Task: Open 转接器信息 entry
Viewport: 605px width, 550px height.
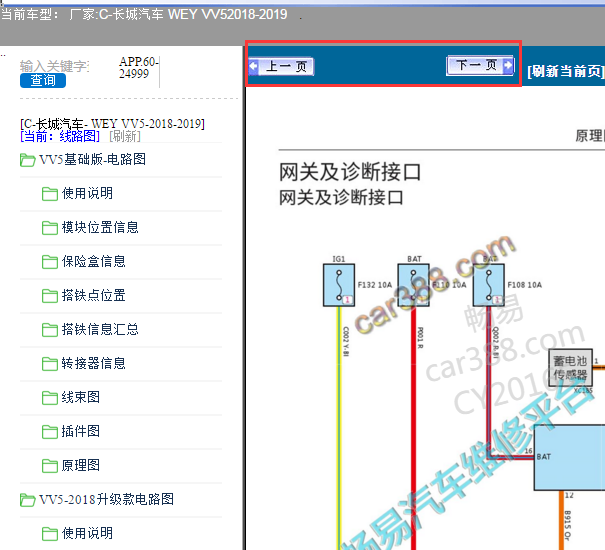Action: (94, 363)
